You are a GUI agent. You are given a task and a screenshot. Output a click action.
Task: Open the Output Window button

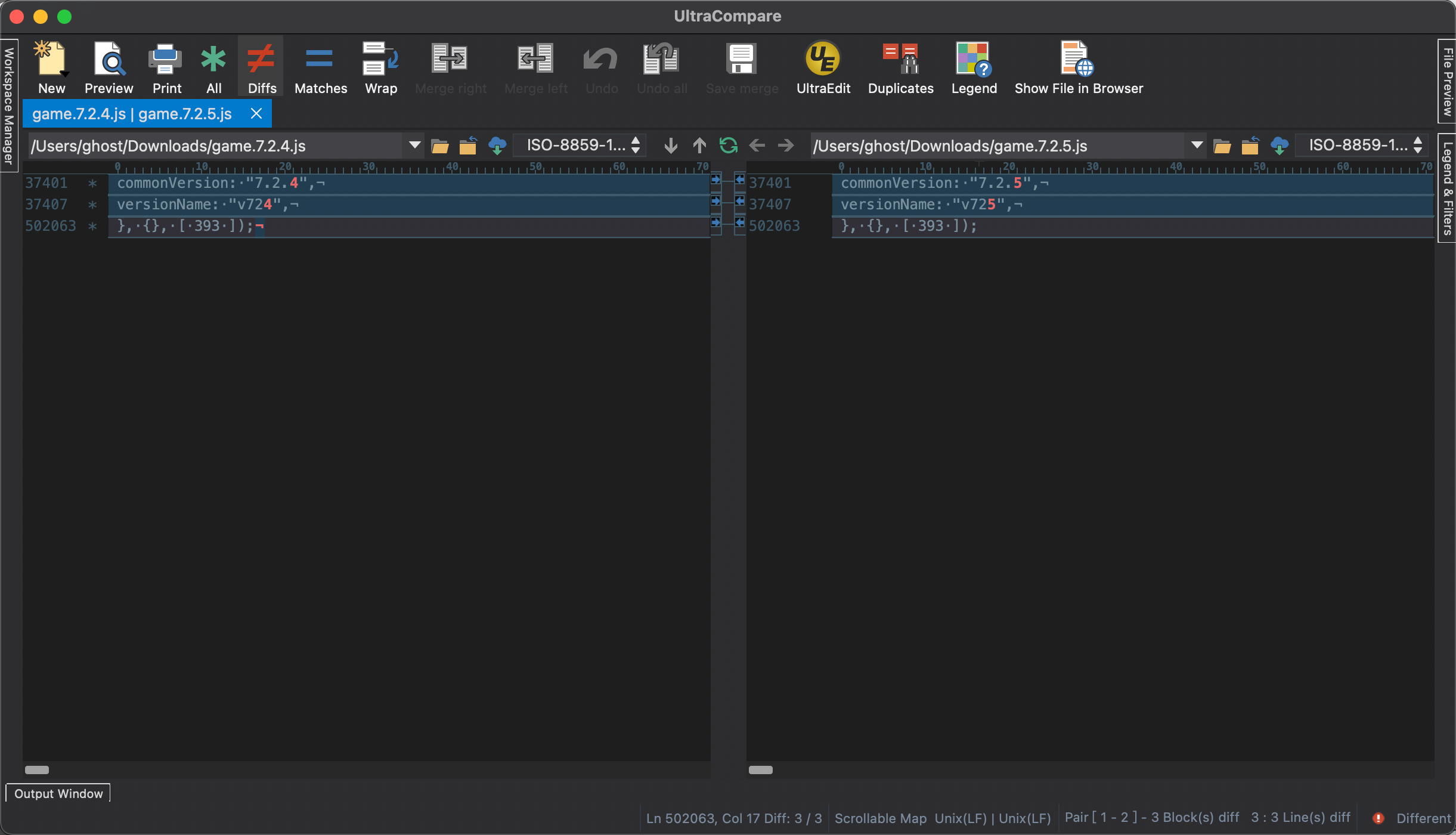click(58, 793)
